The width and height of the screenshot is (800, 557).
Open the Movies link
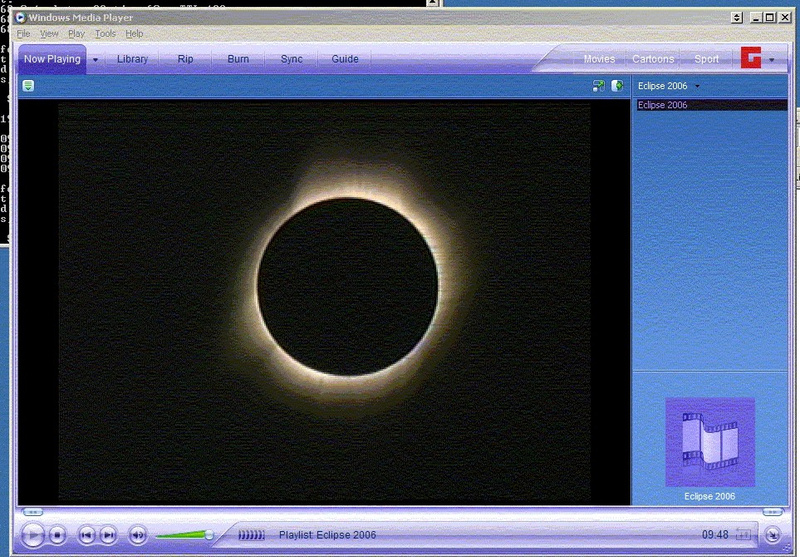click(x=599, y=59)
